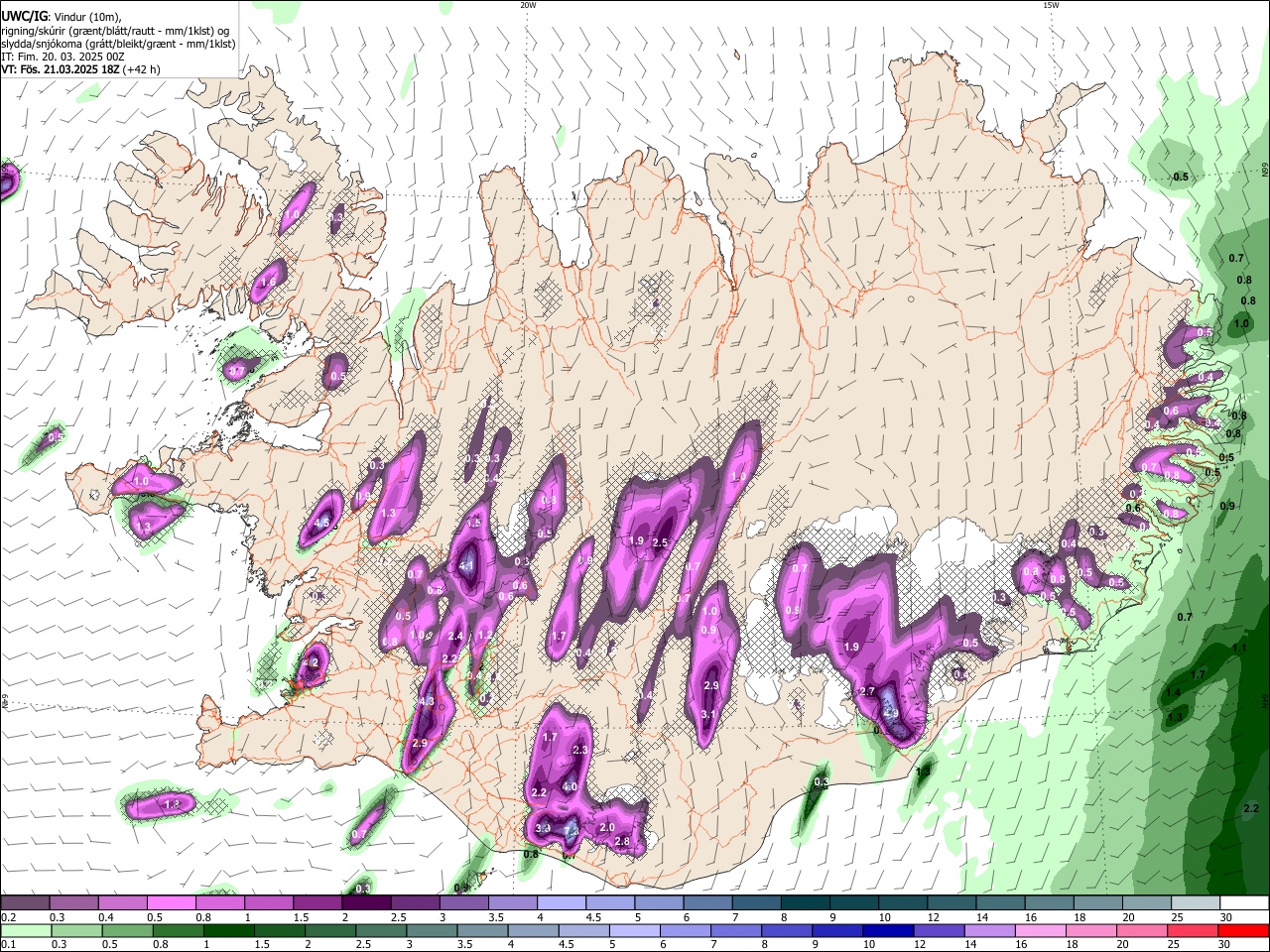Viewport: 1270px width, 952px height.
Task: Select the pale green 0.1 rain-scale swatch
Action: (x=25, y=930)
